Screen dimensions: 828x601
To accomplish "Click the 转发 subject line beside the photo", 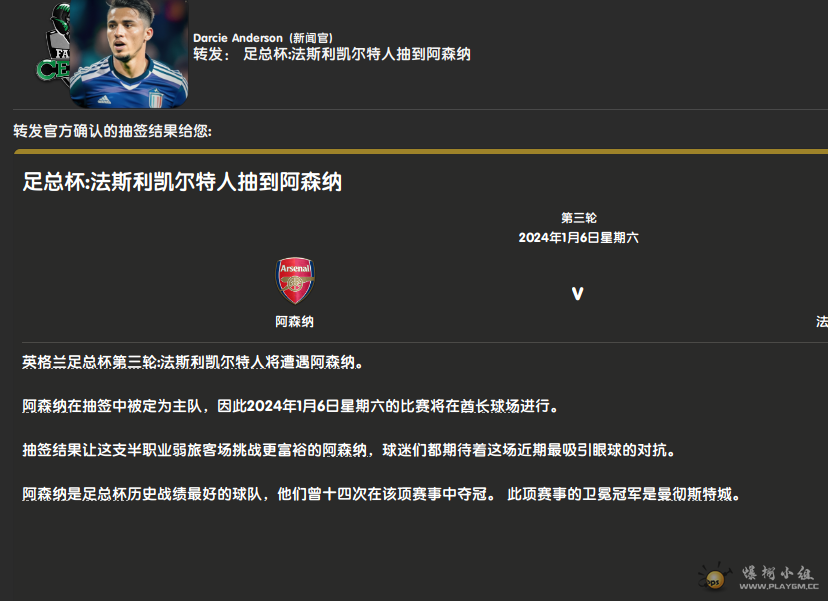I will 332,54.
